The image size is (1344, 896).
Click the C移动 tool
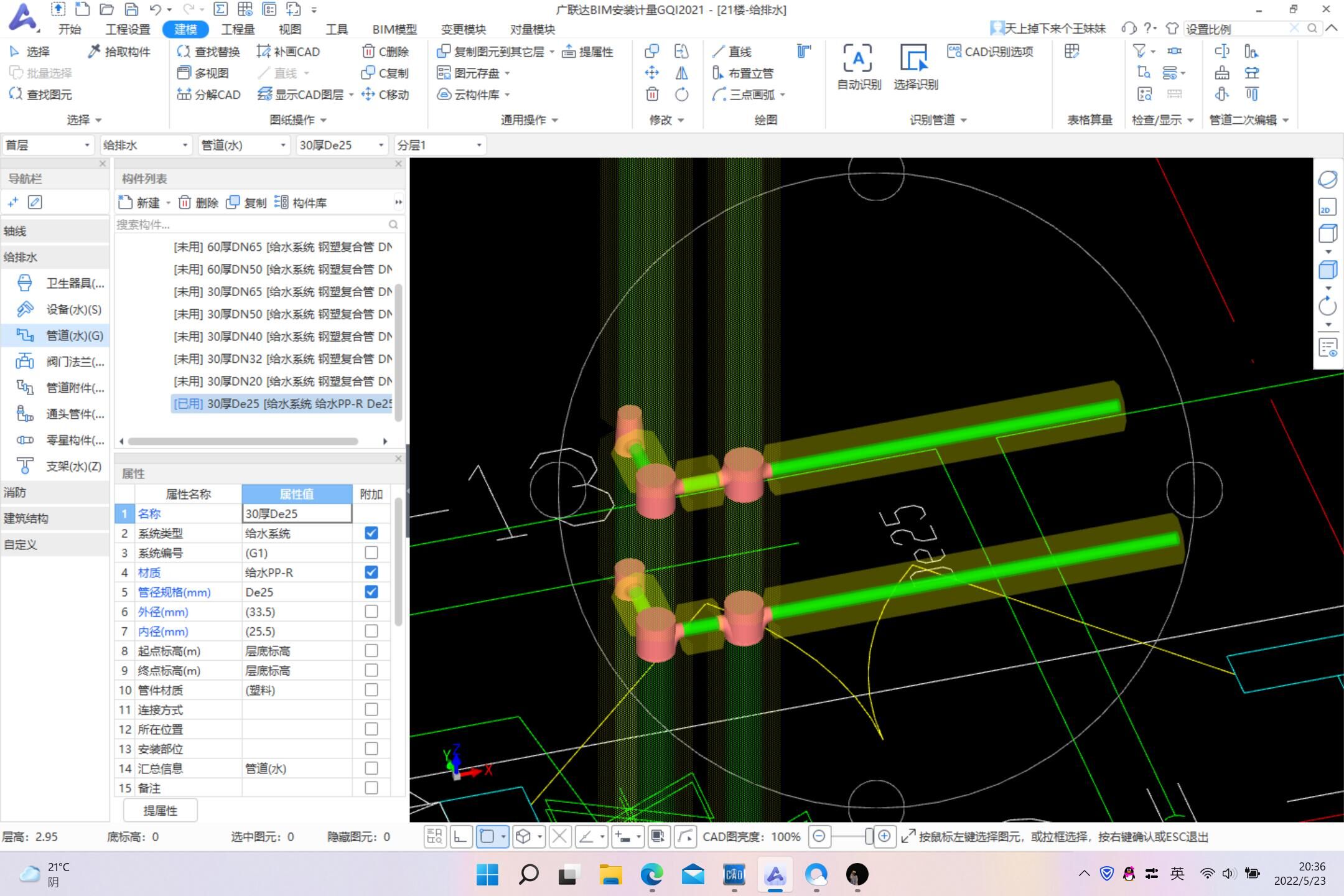385,95
